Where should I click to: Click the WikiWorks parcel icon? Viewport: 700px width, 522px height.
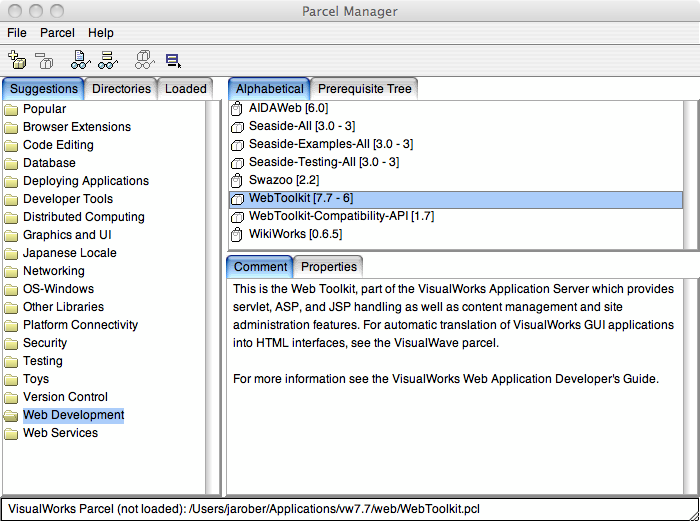click(x=237, y=234)
